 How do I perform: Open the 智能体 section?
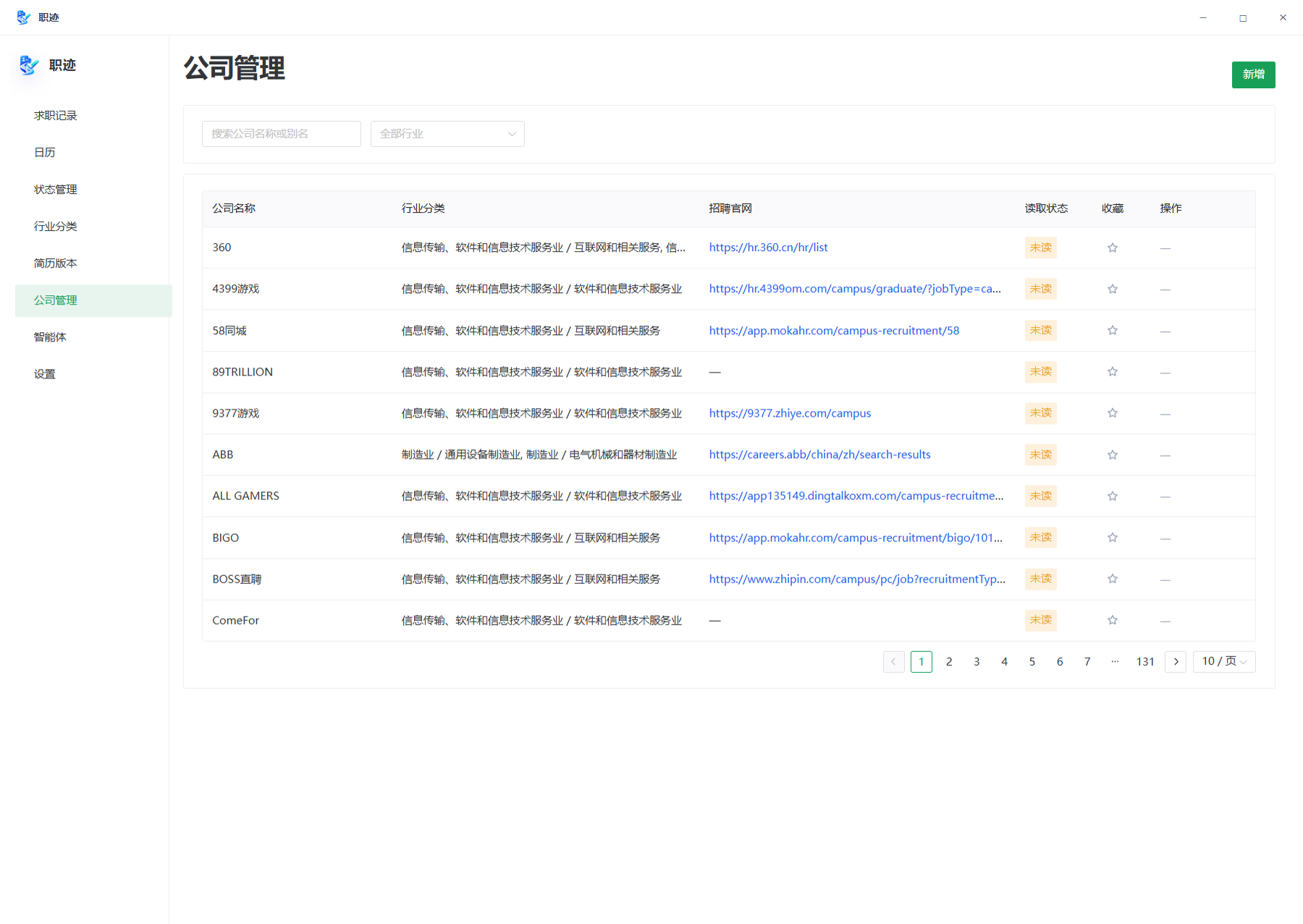[93, 337]
